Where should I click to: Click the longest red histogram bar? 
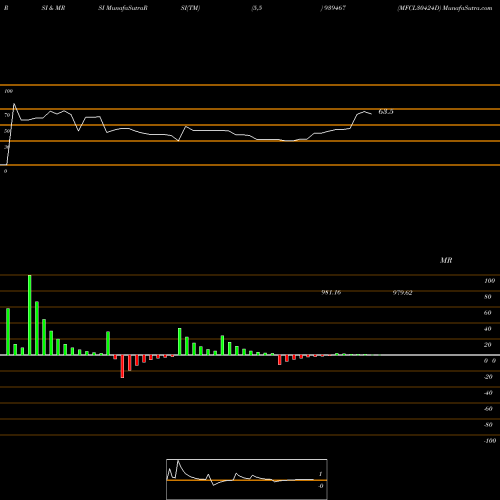coord(122,366)
